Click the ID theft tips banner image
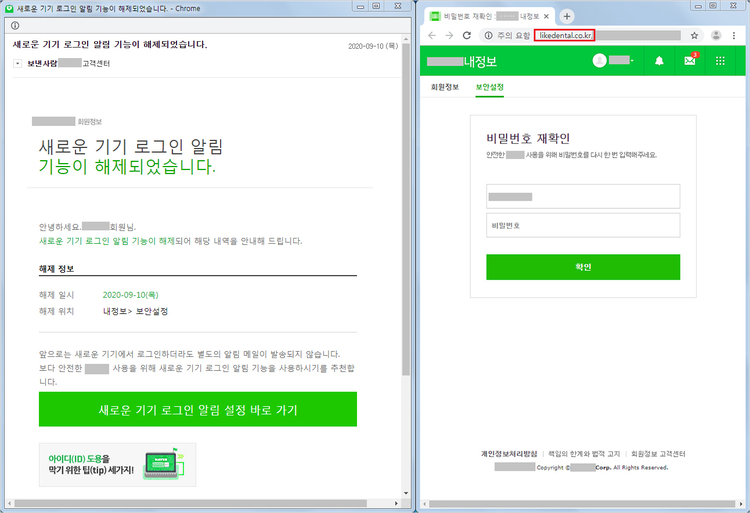The width and height of the screenshot is (750, 513). point(117,464)
